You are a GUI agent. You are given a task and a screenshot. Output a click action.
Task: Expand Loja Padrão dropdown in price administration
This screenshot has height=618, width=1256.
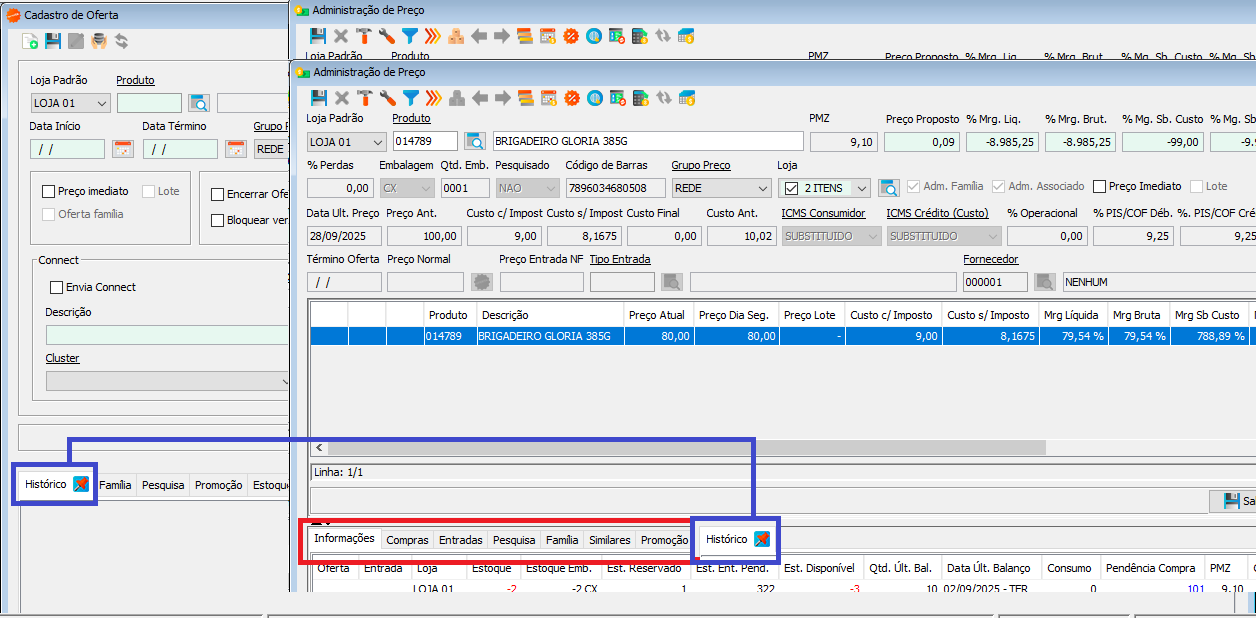coord(377,142)
